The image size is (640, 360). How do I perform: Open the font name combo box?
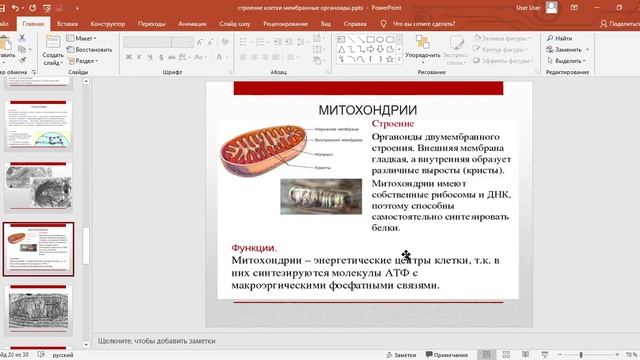click(147, 42)
